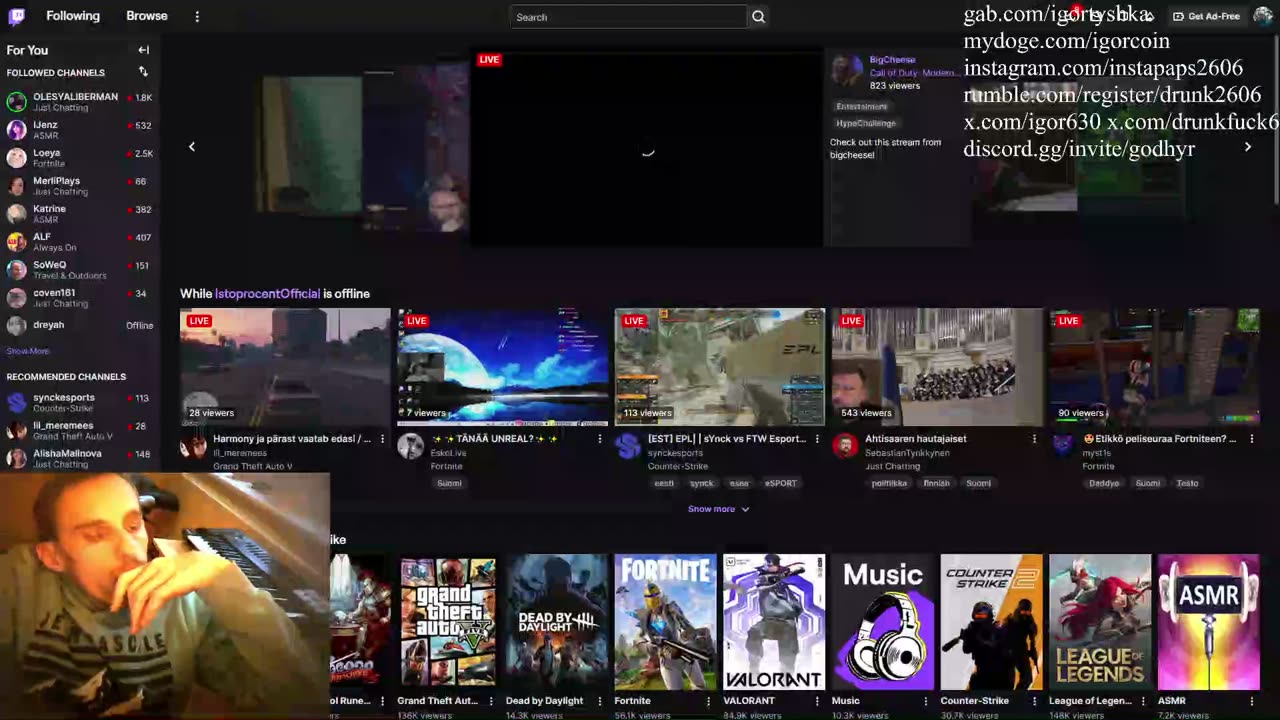The image size is (1280, 720).
Task: Switch to the Following tab
Action: point(73,16)
